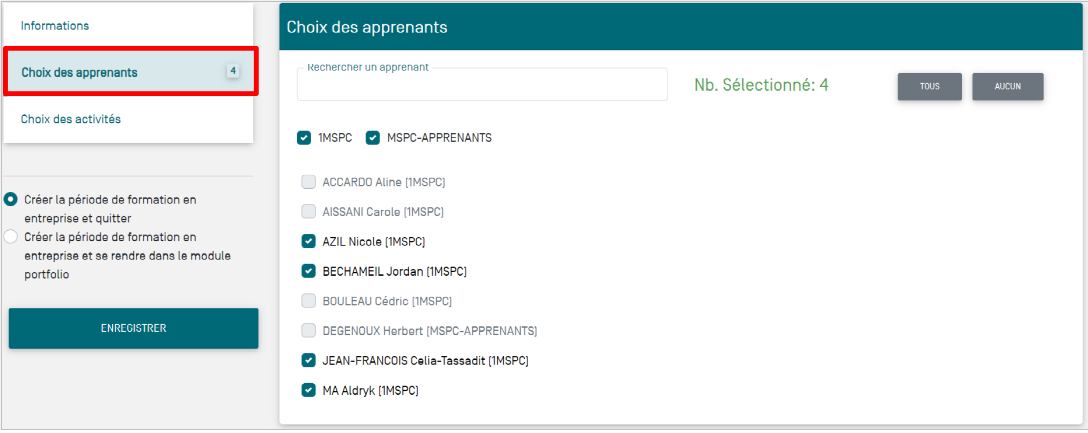
Task: Click the selected-count badge showing 4
Action: [x=233, y=71]
